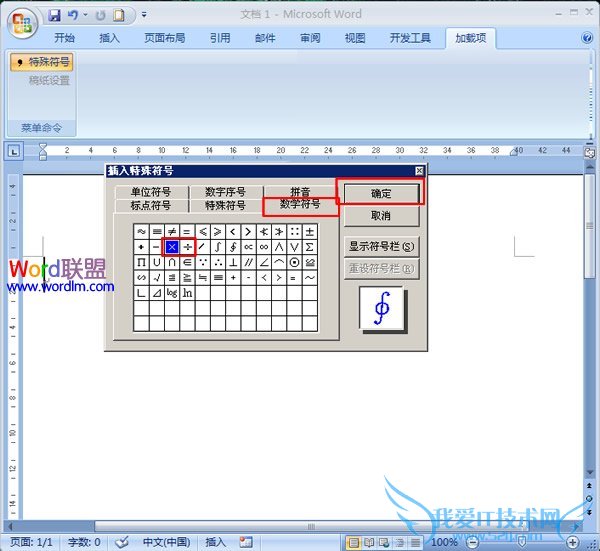Undo the last action
Viewport: 600px width, 551px height.
click(x=73, y=15)
